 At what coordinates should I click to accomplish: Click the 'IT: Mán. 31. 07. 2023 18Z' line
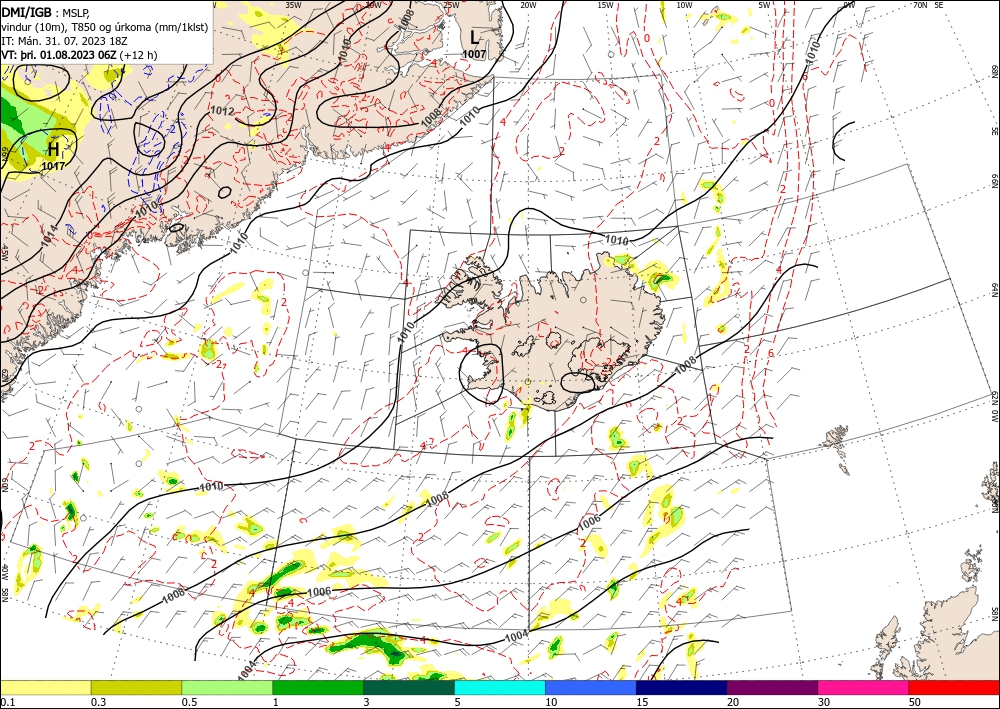[x=62, y=41]
